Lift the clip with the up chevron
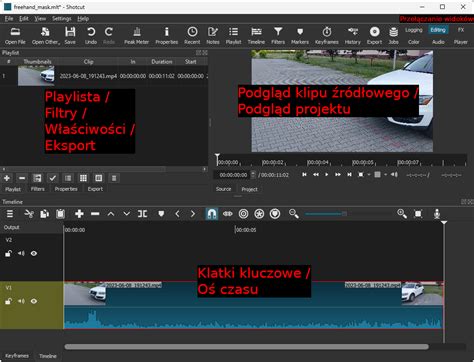Viewport: 474px width, 362px height. point(111,214)
